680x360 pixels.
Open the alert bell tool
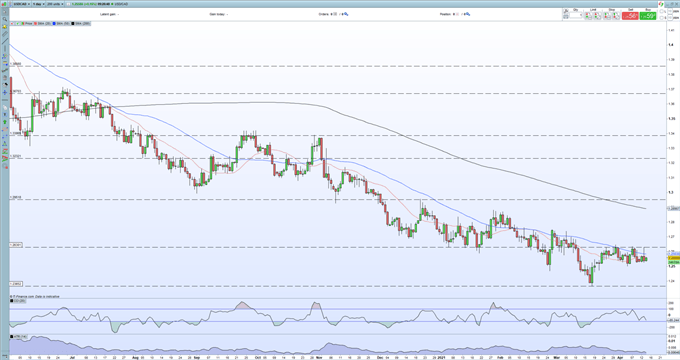coord(5,26)
